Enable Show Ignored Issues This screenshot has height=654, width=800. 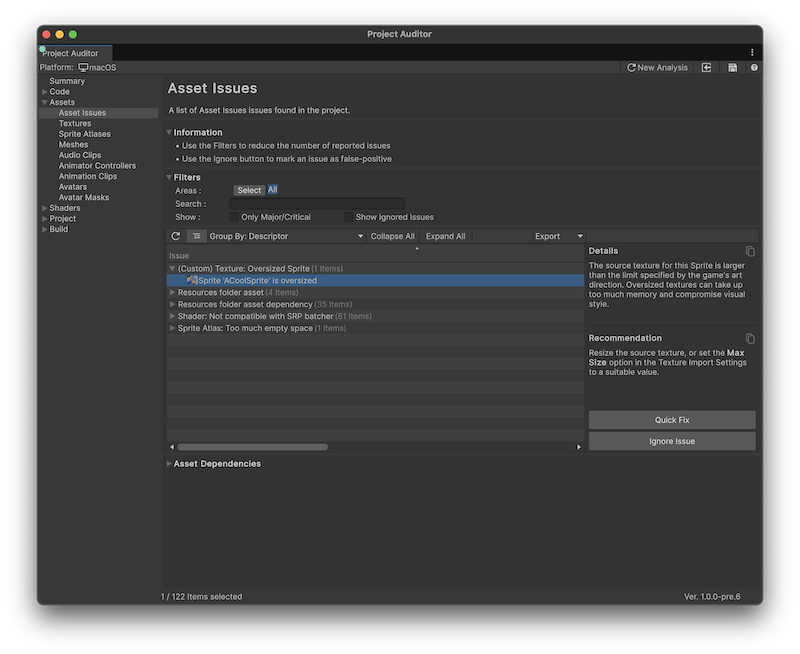(x=350, y=216)
